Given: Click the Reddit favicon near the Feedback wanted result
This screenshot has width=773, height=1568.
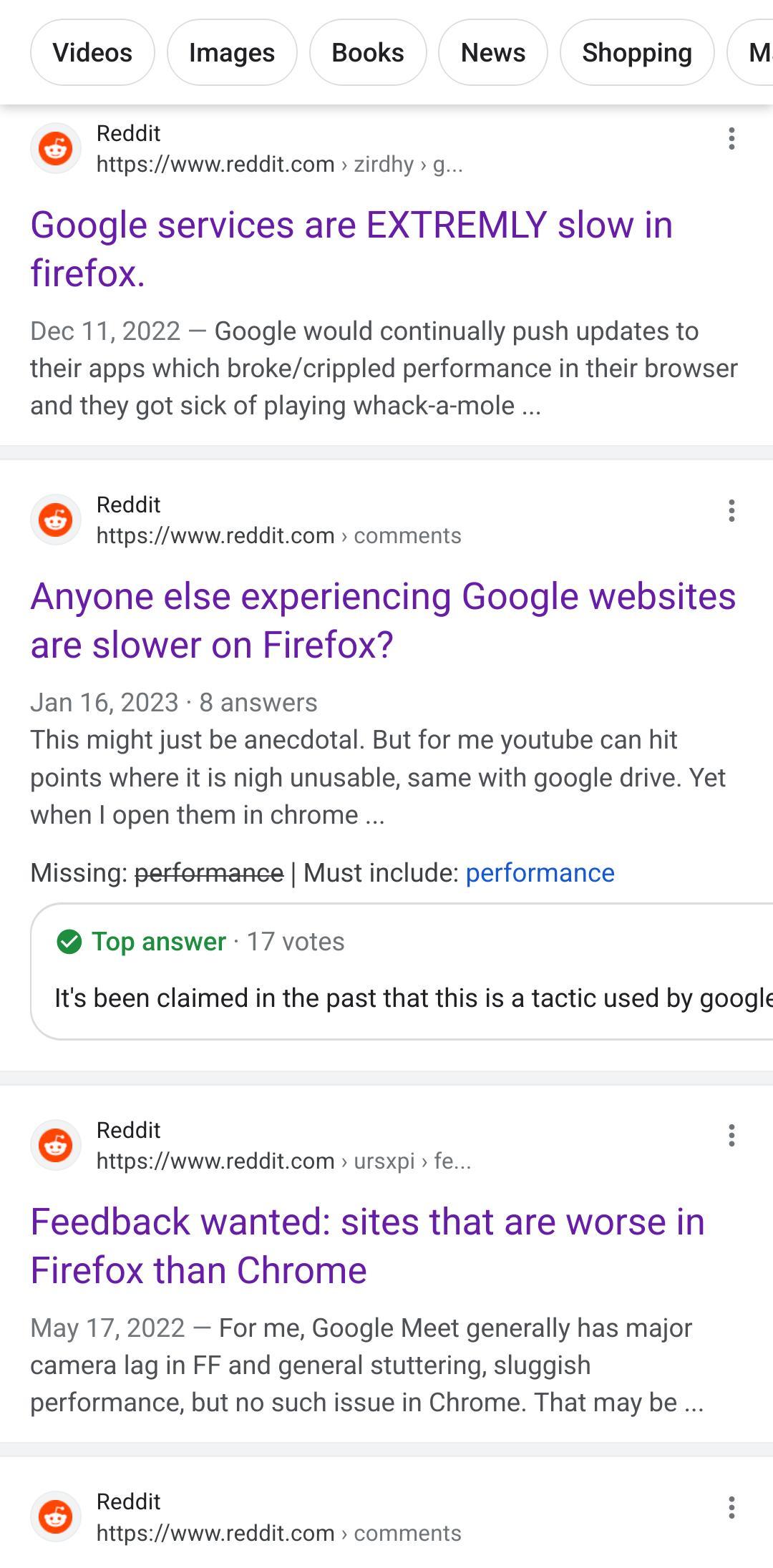Looking at the screenshot, I should (x=54, y=1145).
